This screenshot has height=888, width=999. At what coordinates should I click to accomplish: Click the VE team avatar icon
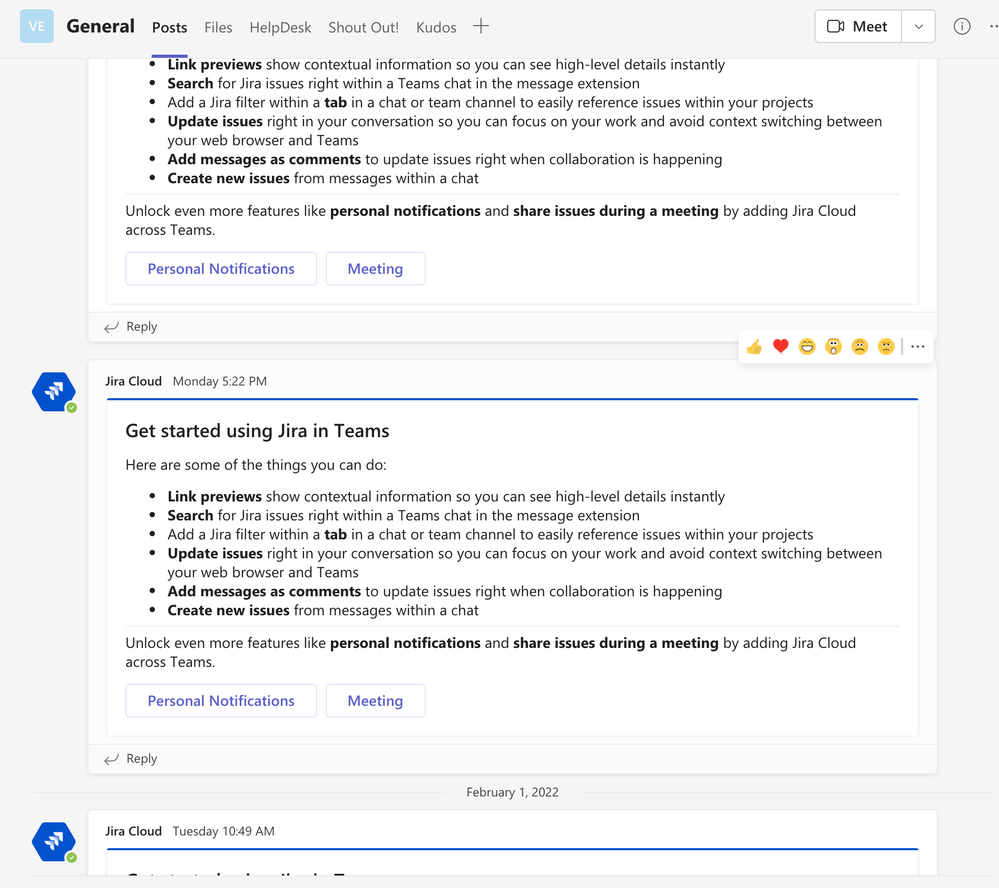[x=37, y=26]
